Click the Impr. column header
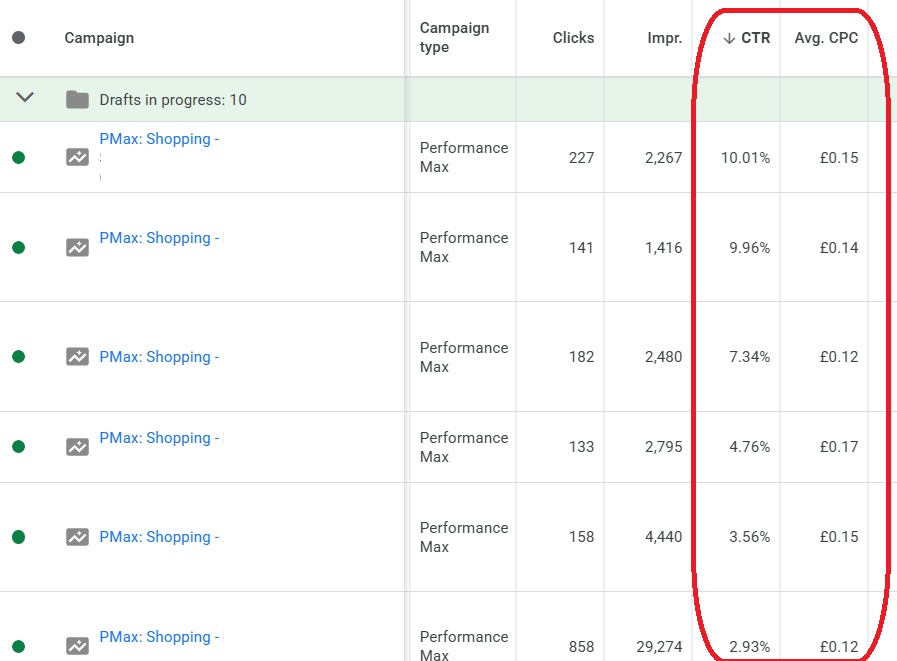This screenshot has width=897, height=661. pyautogui.click(x=664, y=38)
